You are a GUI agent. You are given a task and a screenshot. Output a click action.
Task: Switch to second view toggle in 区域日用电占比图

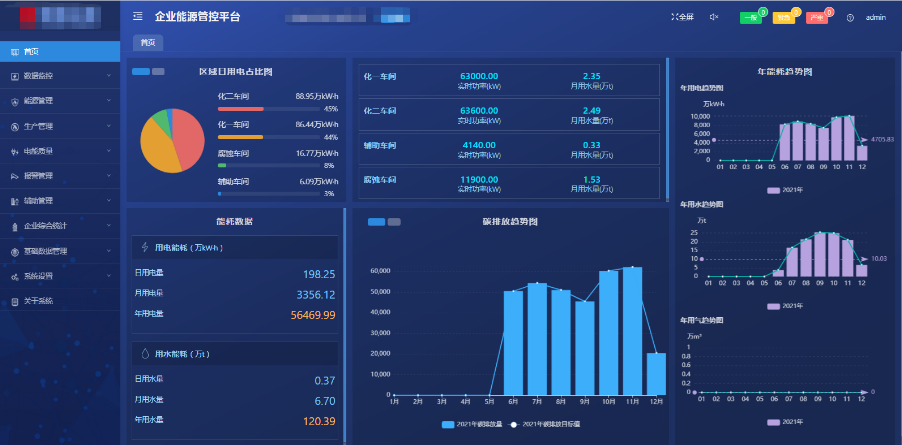[160, 72]
